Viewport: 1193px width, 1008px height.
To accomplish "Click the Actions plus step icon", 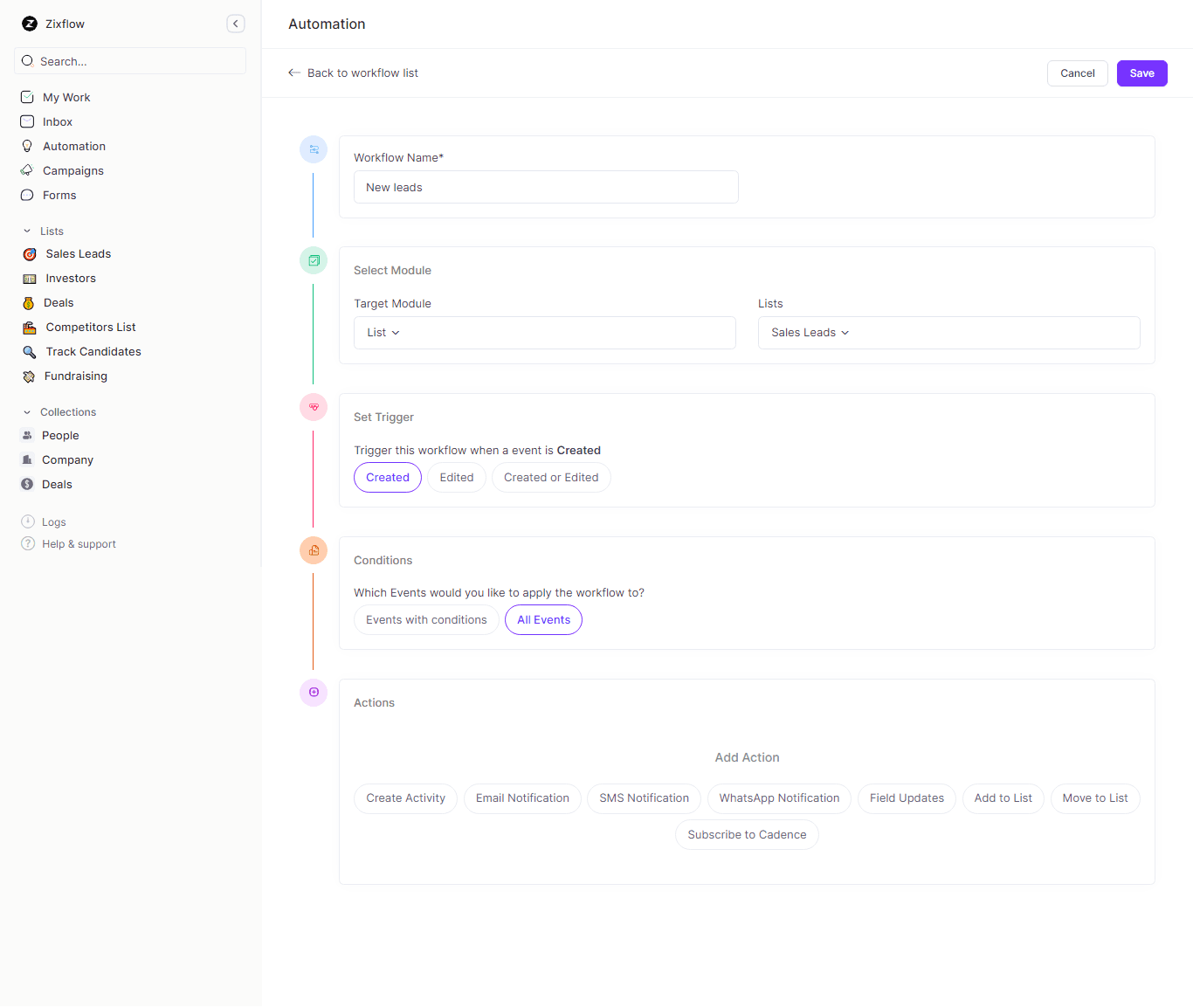I will coord(314,693).
